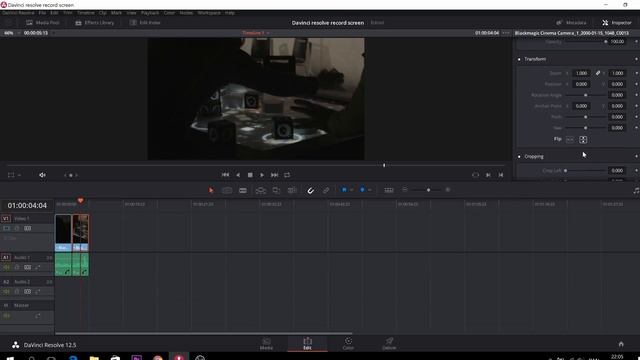Switch to the Deliver page

389,344
